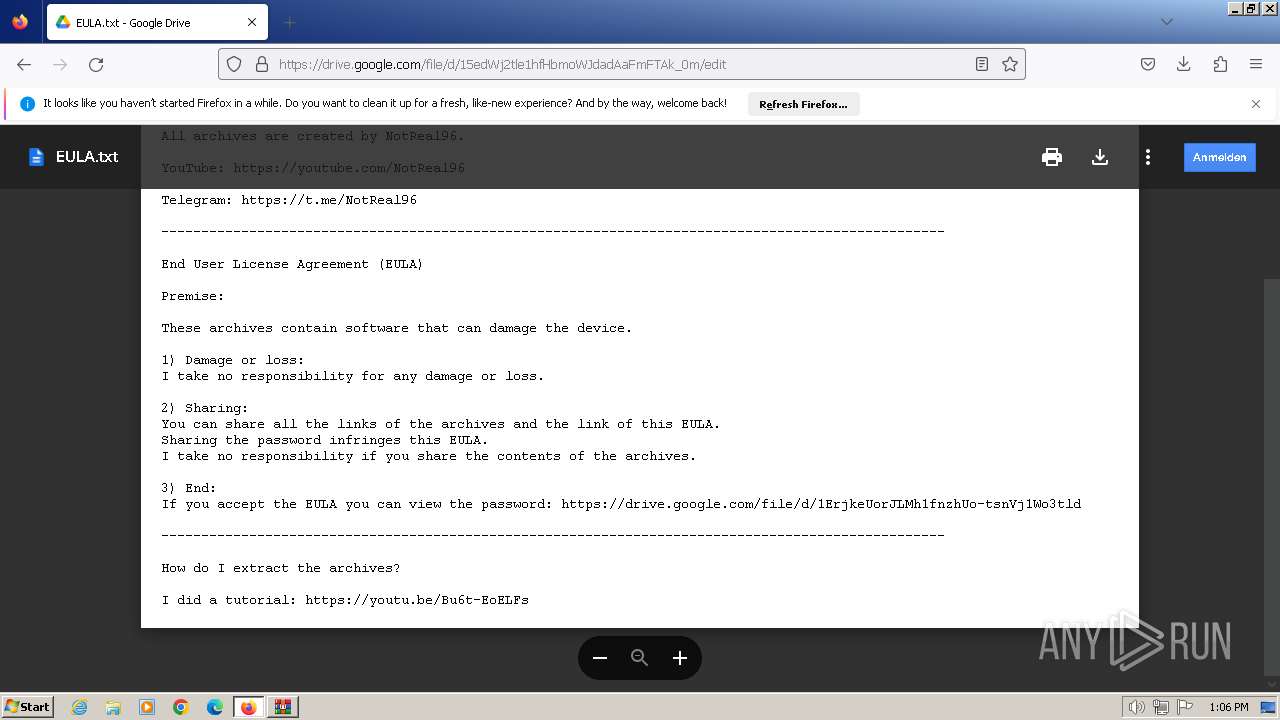Click the tracking protection shield icon
Image resolution: width=1280 pixels, height=720 pixels.
[x=234, y=64]
